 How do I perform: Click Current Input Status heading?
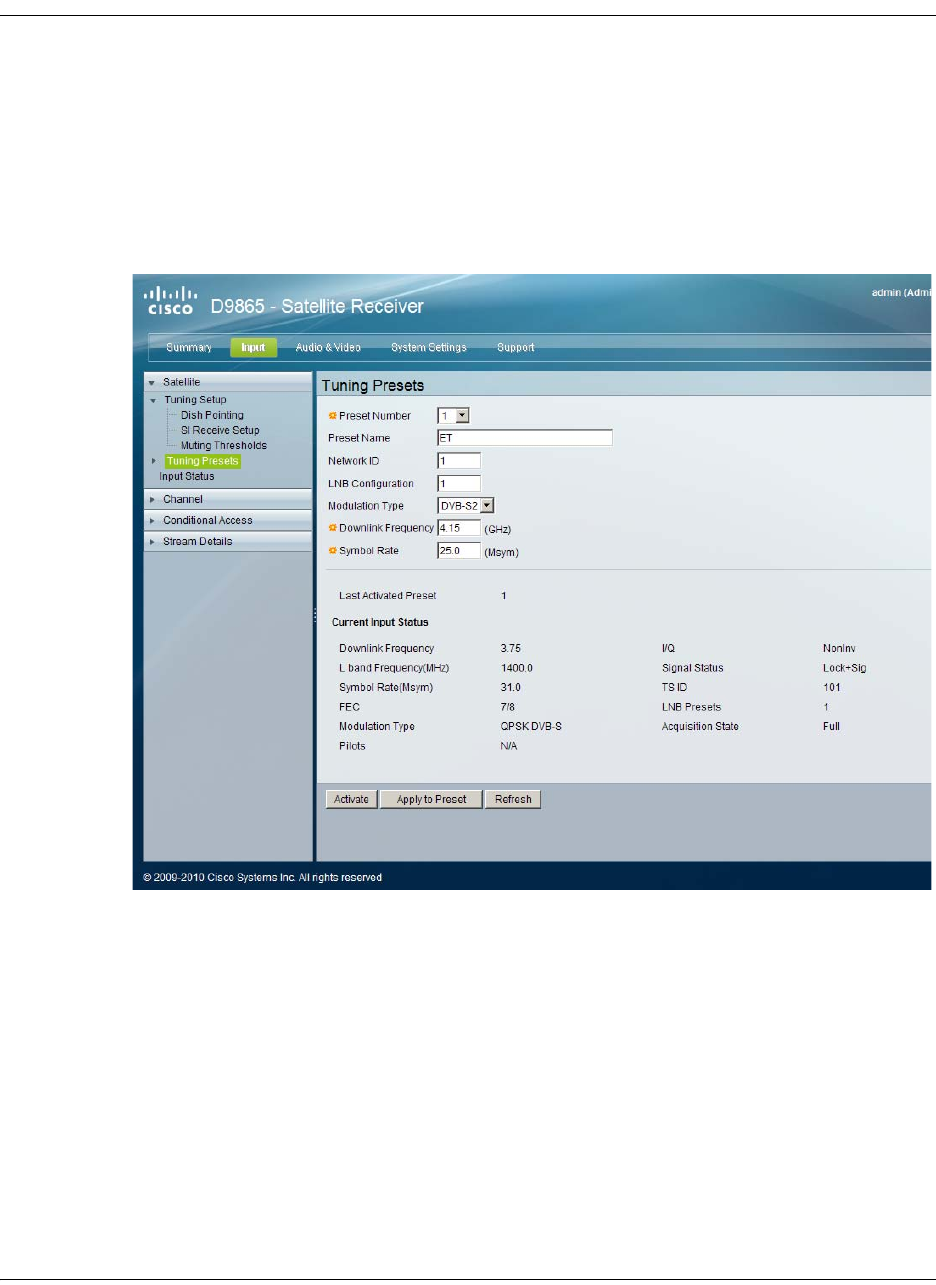coord(380,622)
